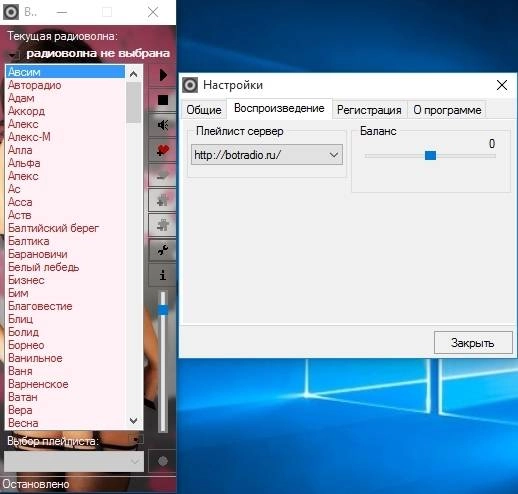
Task: Close the Настройки dialog with X
Action: pos(502,85)
